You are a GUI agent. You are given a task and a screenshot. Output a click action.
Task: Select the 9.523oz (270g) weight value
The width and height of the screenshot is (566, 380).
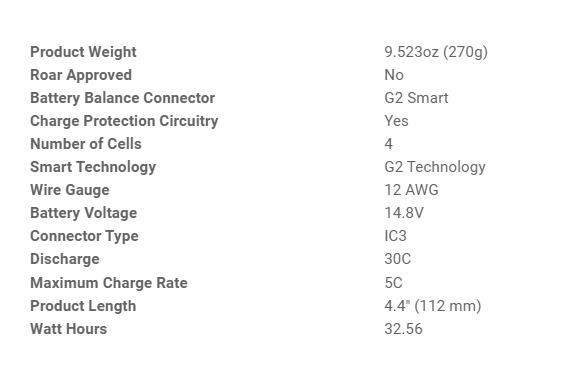pyautogui.click(x=436, y=52)
